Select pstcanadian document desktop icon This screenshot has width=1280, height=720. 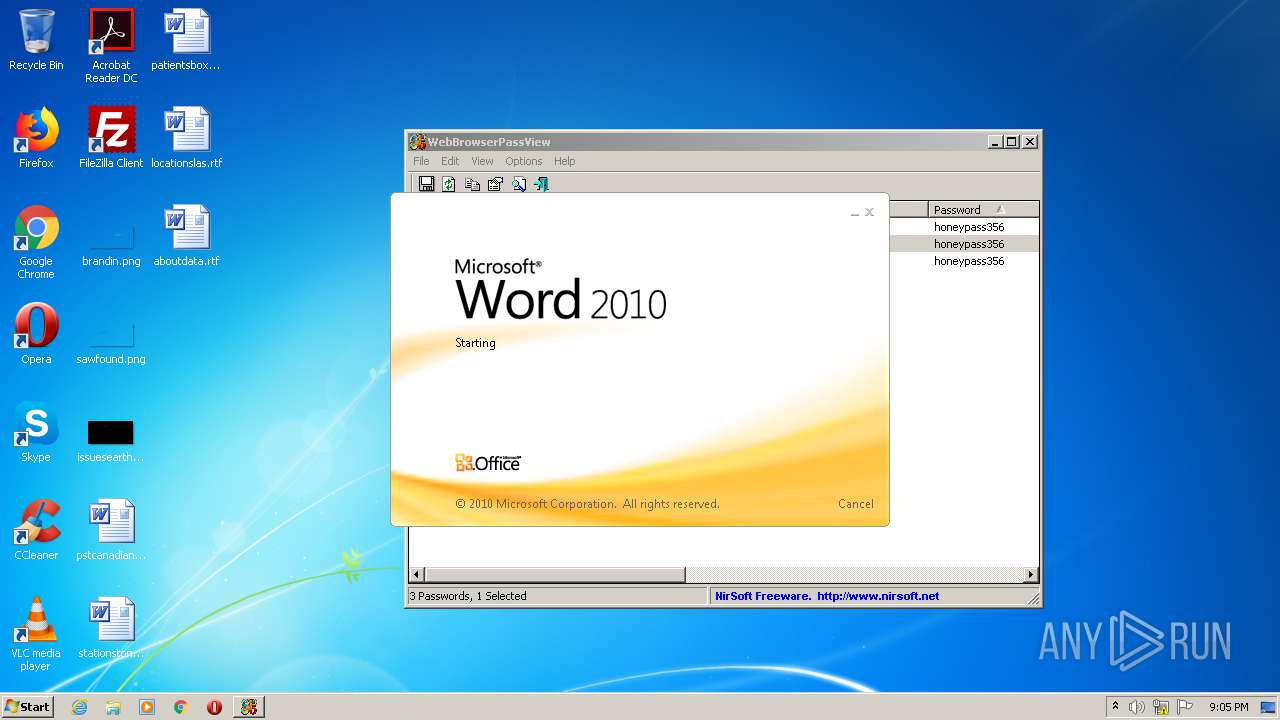[x=111, y=530]
